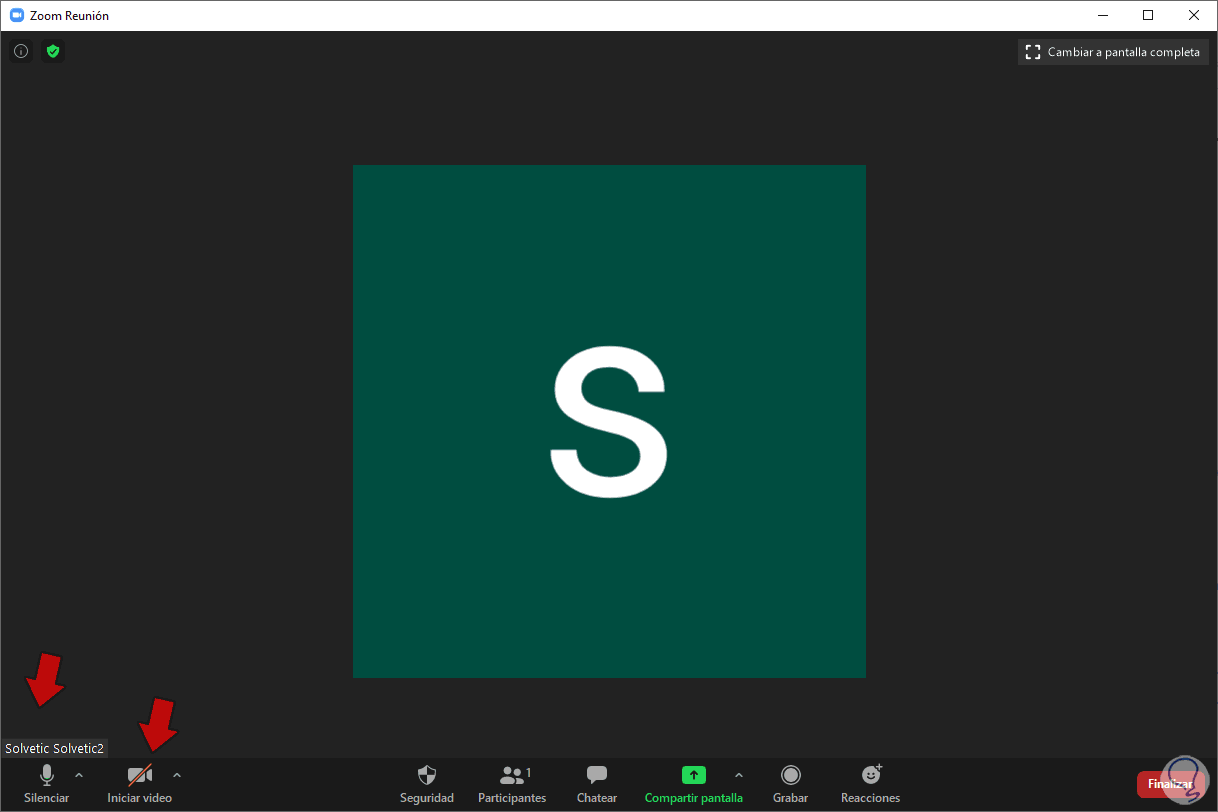Expand audio options arrow next to Silenciar
1218x812 pixels.
click(x=79, y=775)
